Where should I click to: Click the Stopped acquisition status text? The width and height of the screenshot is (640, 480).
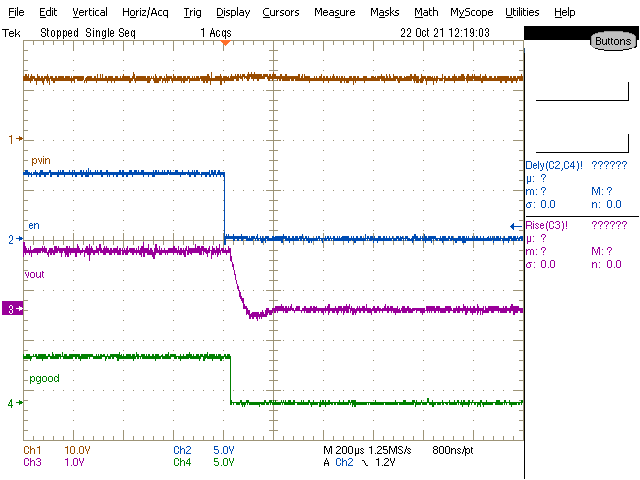[59, 33]
